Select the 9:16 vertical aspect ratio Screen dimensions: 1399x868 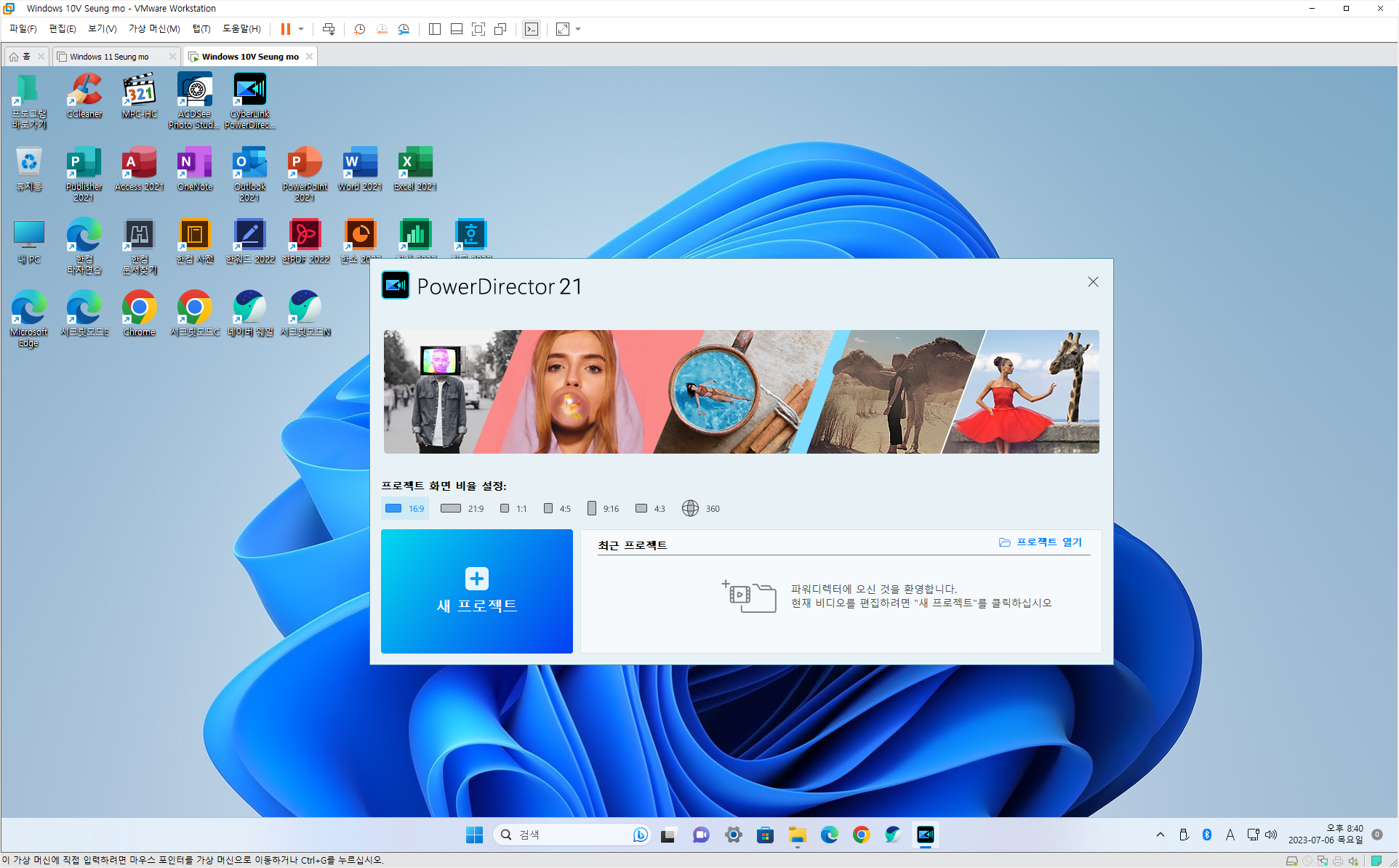tap(603, 508)
